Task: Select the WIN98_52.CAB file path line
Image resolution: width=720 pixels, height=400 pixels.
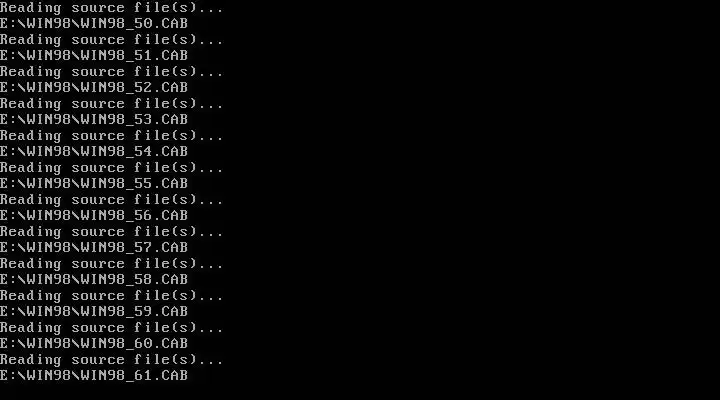Action: (x=94, y=87)
